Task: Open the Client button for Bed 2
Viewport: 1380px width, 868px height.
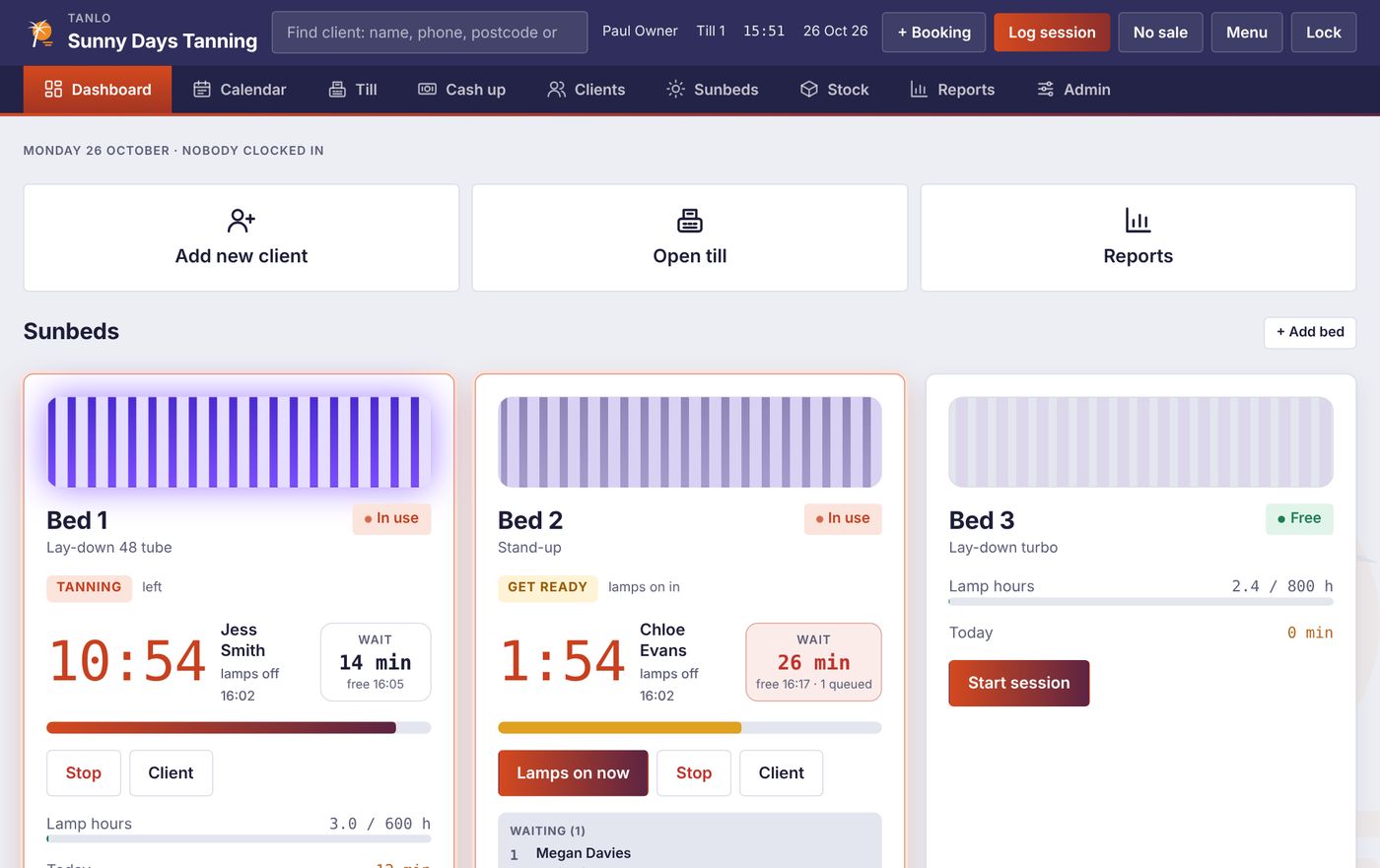Action: pos(782,773)
